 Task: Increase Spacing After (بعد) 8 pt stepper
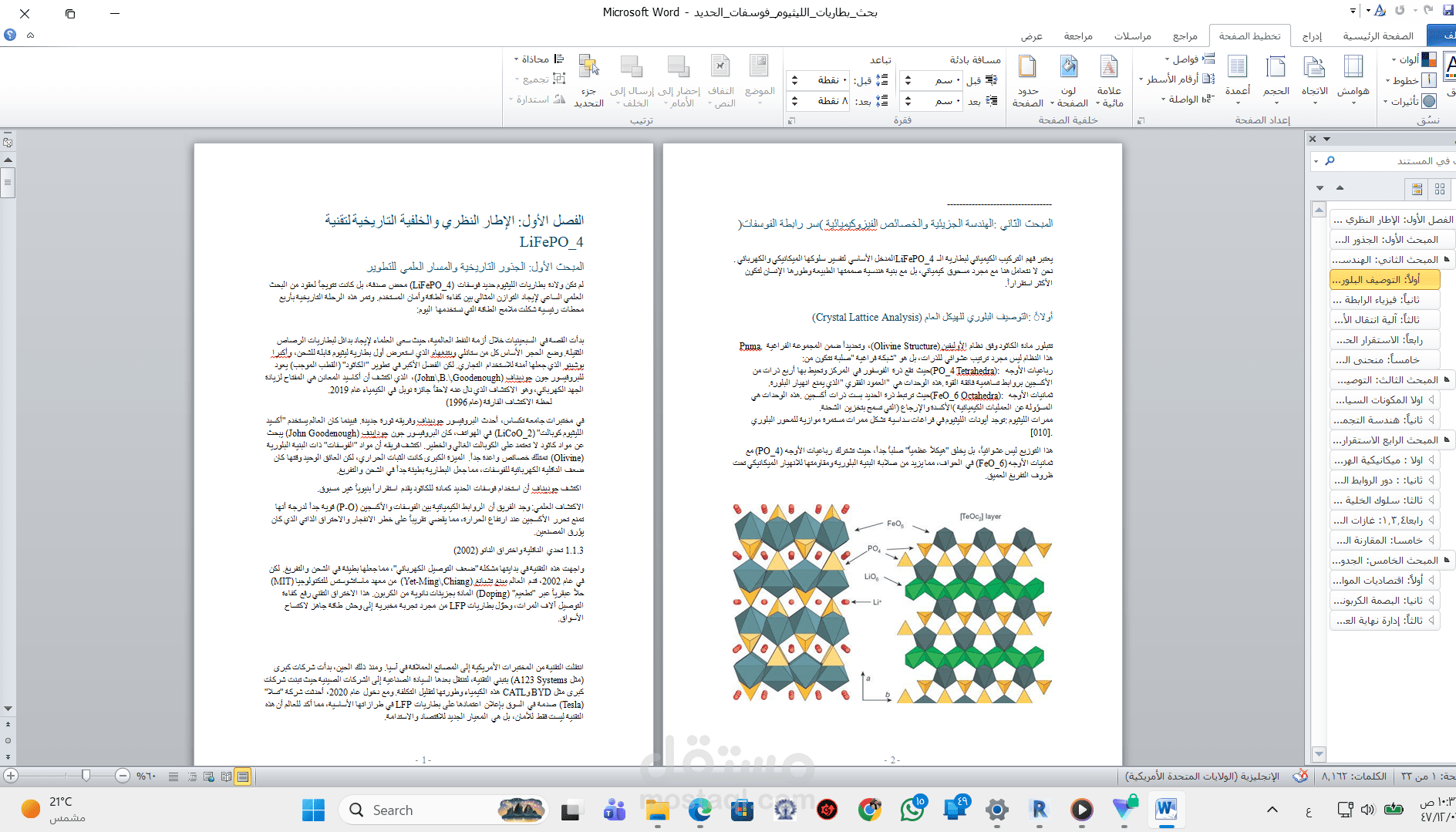[795, 98]
